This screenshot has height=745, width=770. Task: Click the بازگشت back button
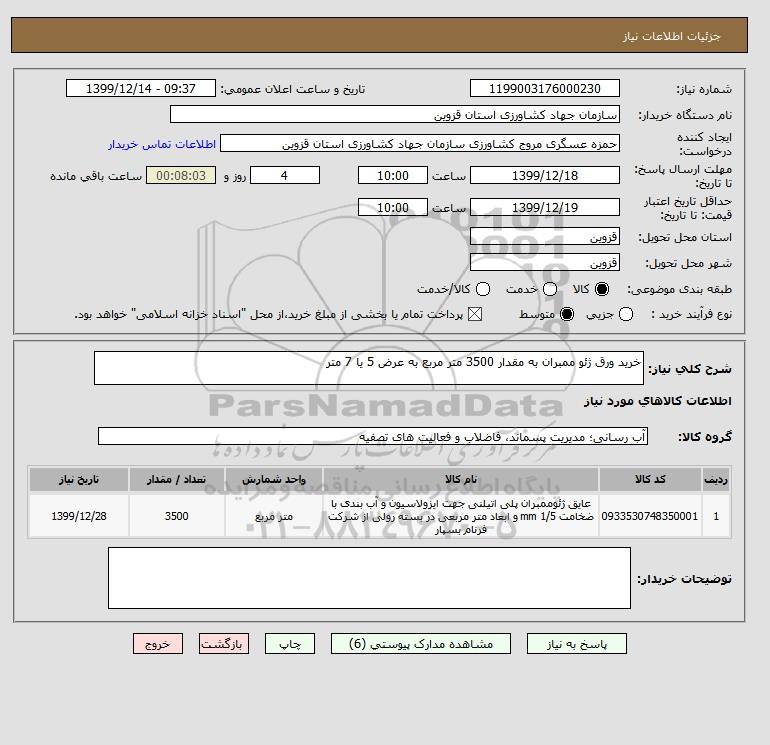224,644
